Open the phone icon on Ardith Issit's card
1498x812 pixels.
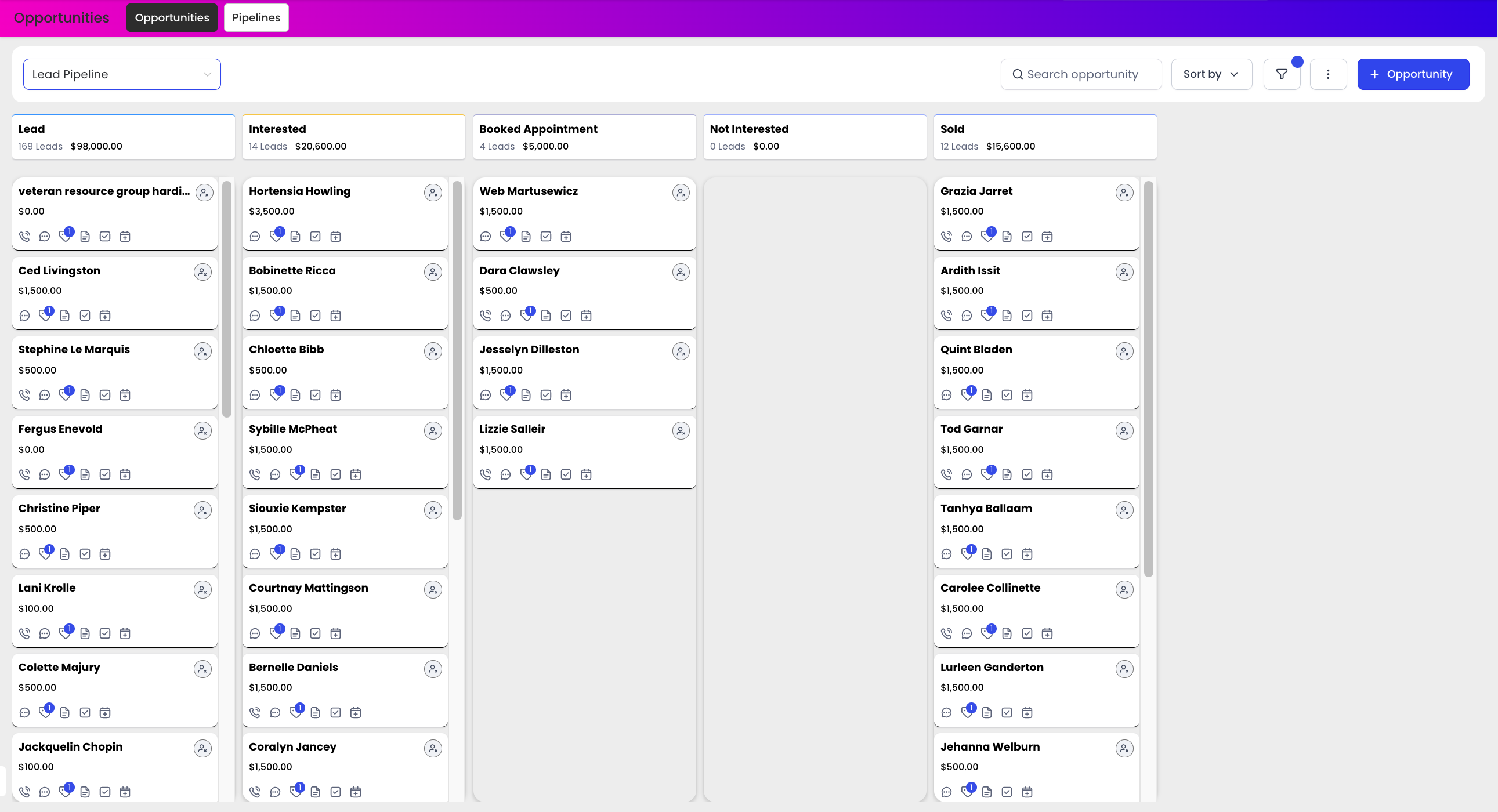click(x=946, y=315)
